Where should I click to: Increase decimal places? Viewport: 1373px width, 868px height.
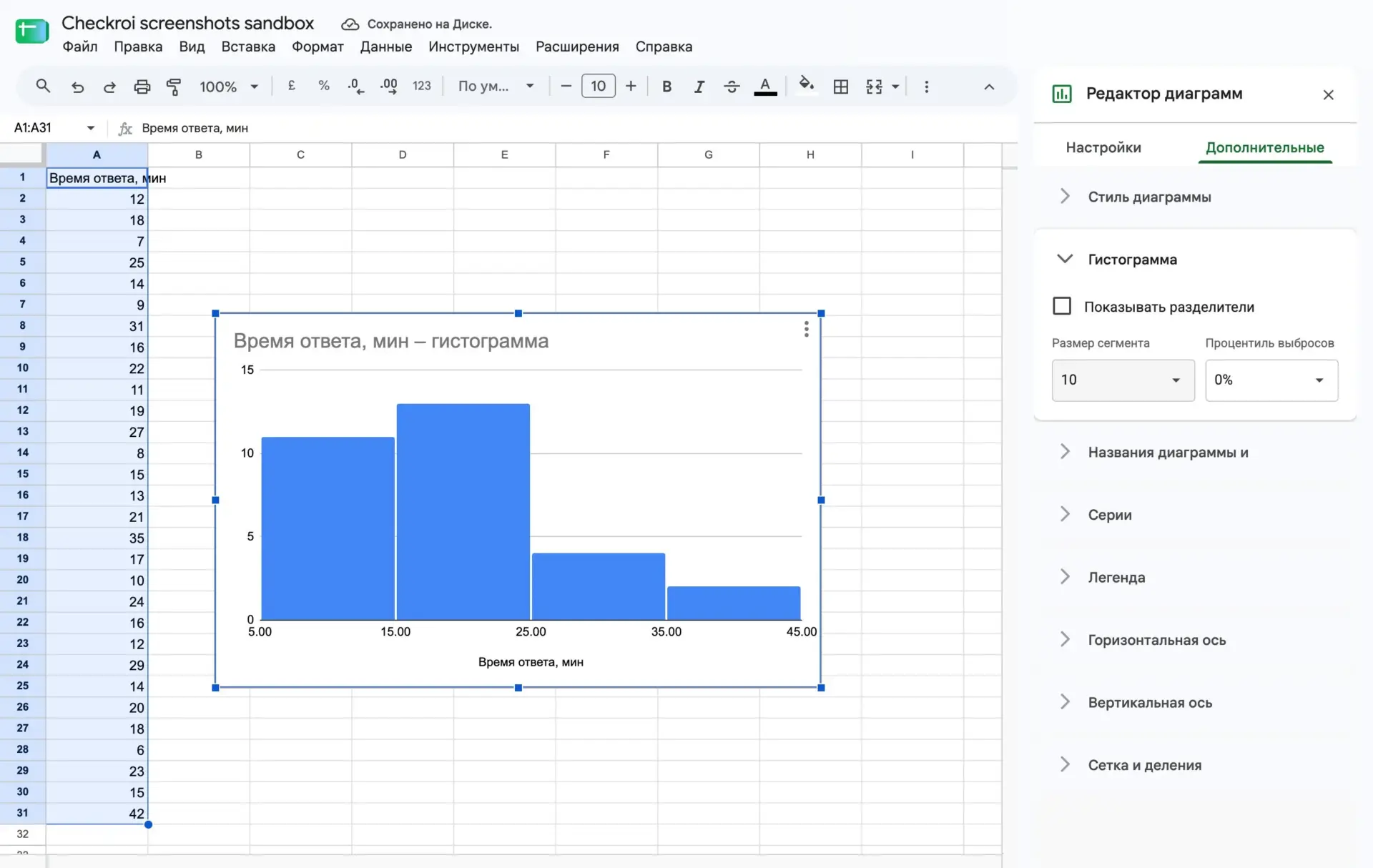pyautogui.click(x=388, y=87)
